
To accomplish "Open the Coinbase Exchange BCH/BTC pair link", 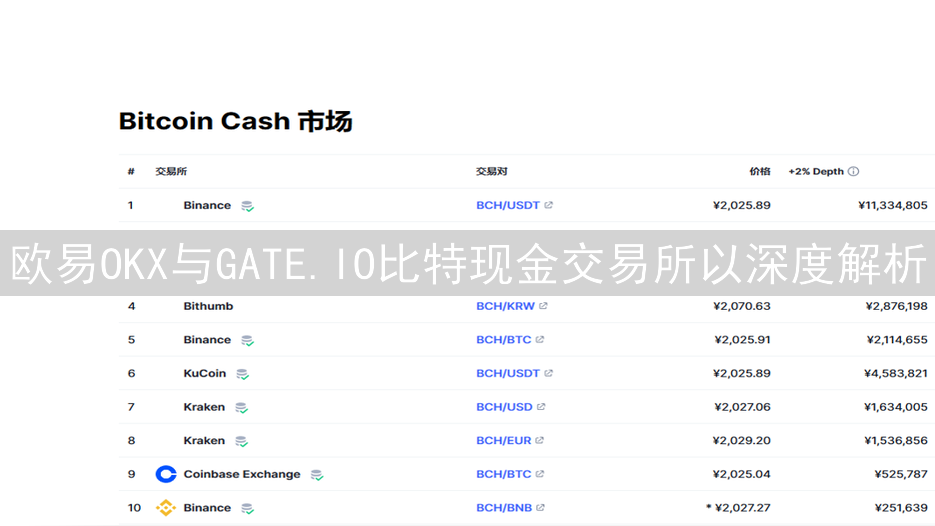I will click(x=503, y=474).
